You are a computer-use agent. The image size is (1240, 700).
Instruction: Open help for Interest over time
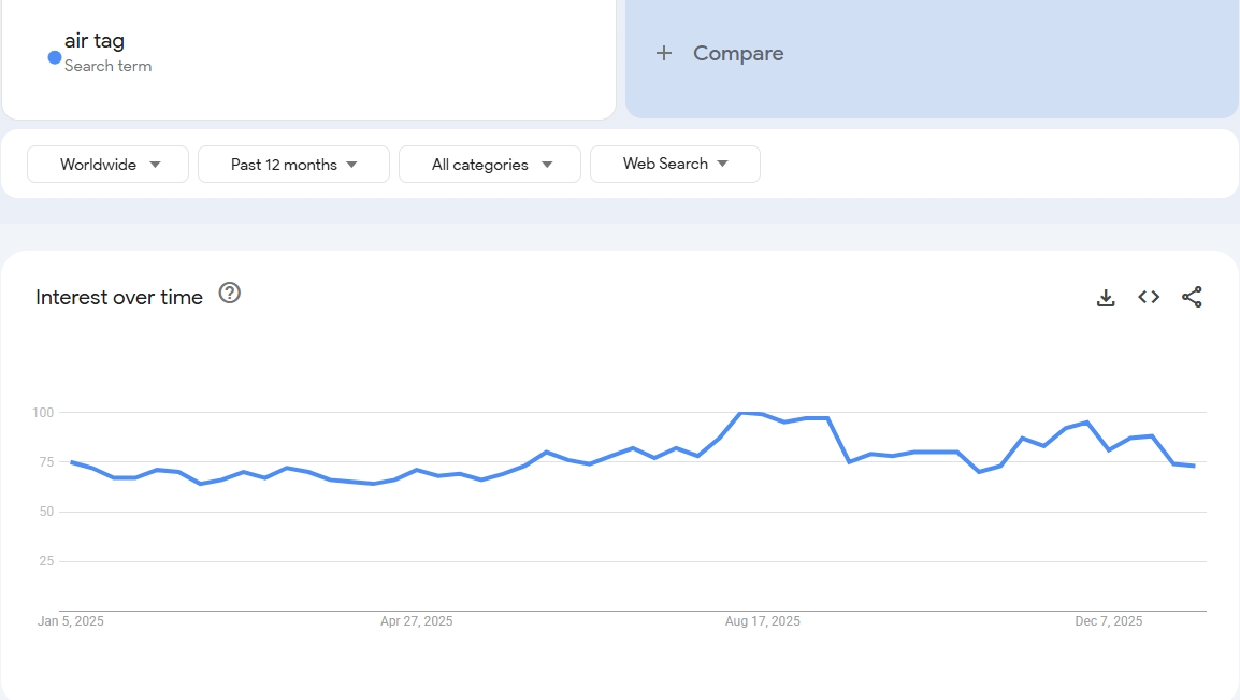[x=230, y=293]
